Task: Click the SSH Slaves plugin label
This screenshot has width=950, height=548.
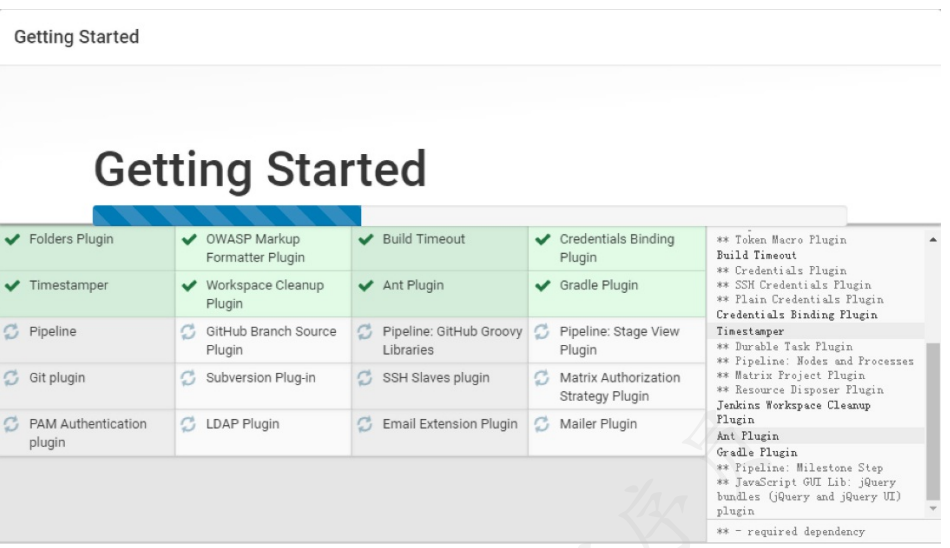Action: (436, 378)
